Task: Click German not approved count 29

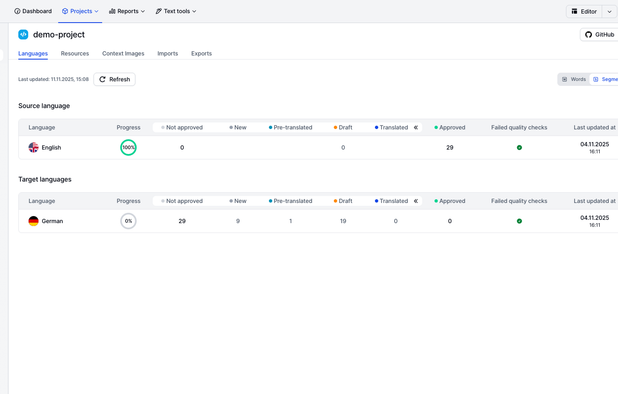Action: 182,221
